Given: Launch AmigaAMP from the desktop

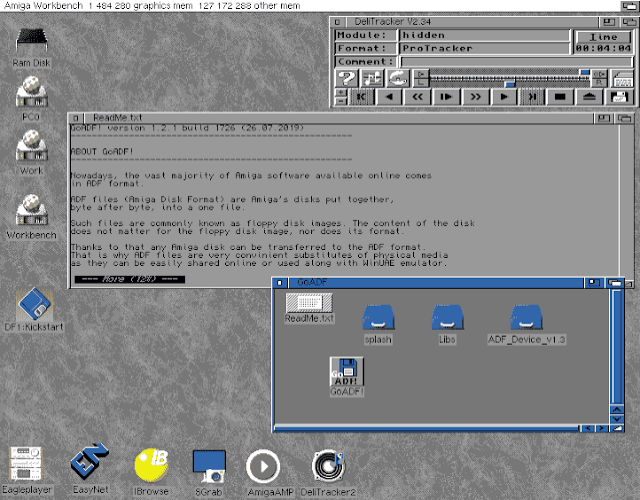Looking at the screenshot, I should pyautogui.click(x=264, y=465).
